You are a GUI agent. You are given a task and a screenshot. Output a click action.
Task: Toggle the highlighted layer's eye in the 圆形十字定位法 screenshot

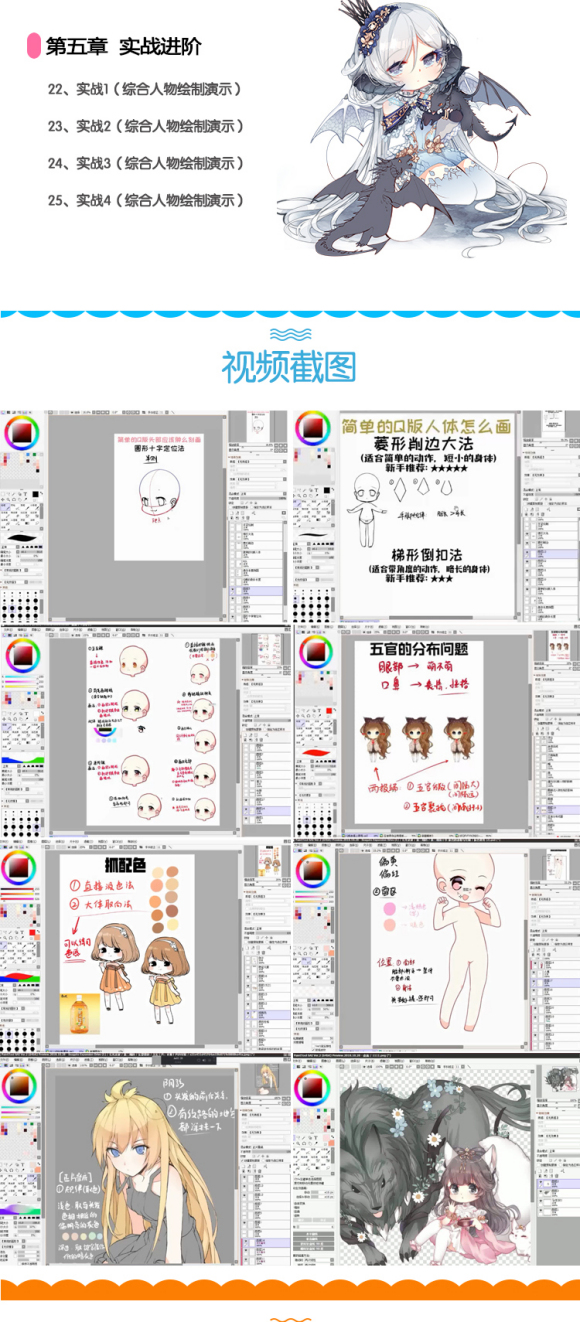(233, 590)
